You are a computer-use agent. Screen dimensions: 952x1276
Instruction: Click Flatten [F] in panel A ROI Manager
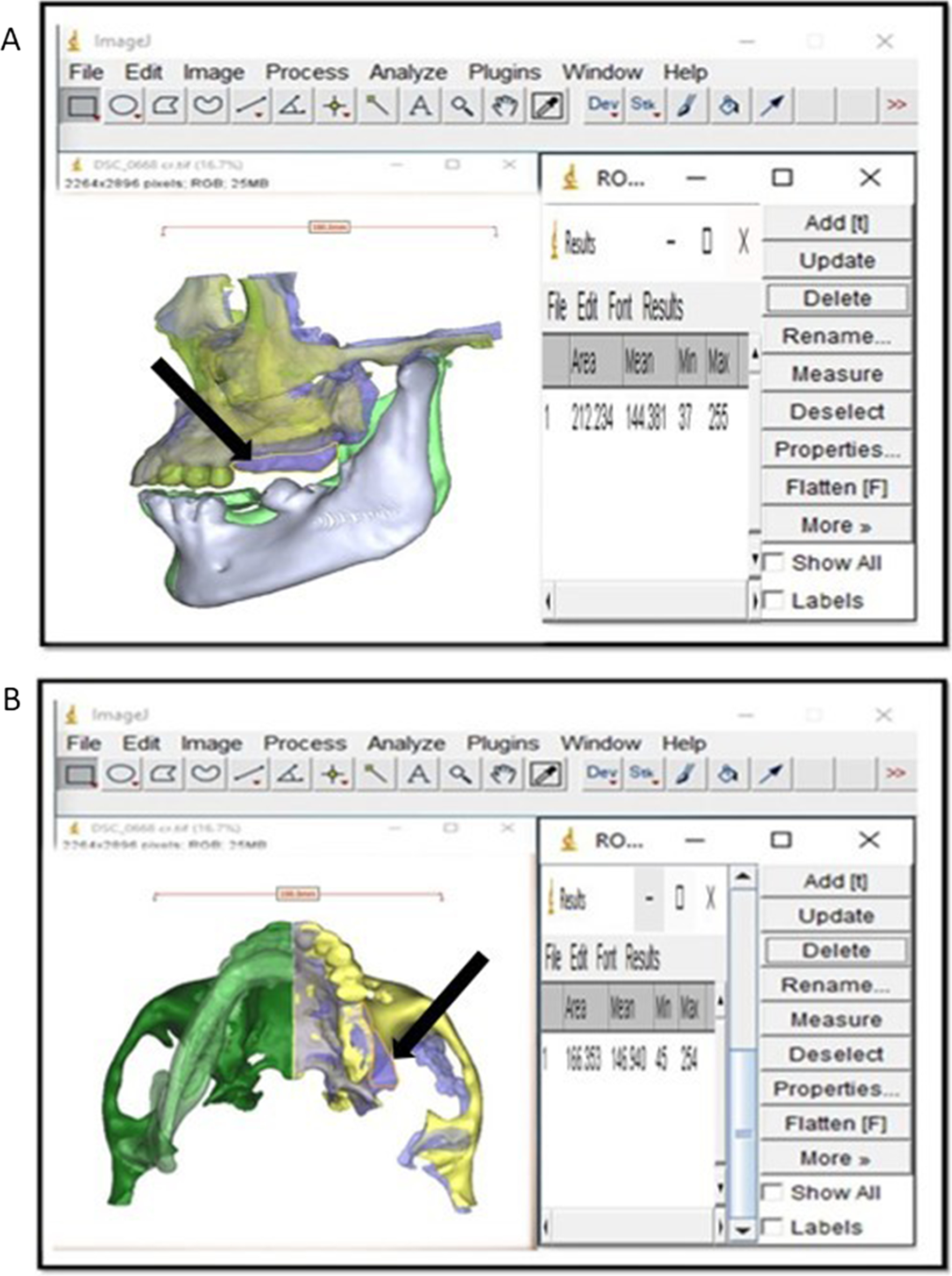[837, 487]
